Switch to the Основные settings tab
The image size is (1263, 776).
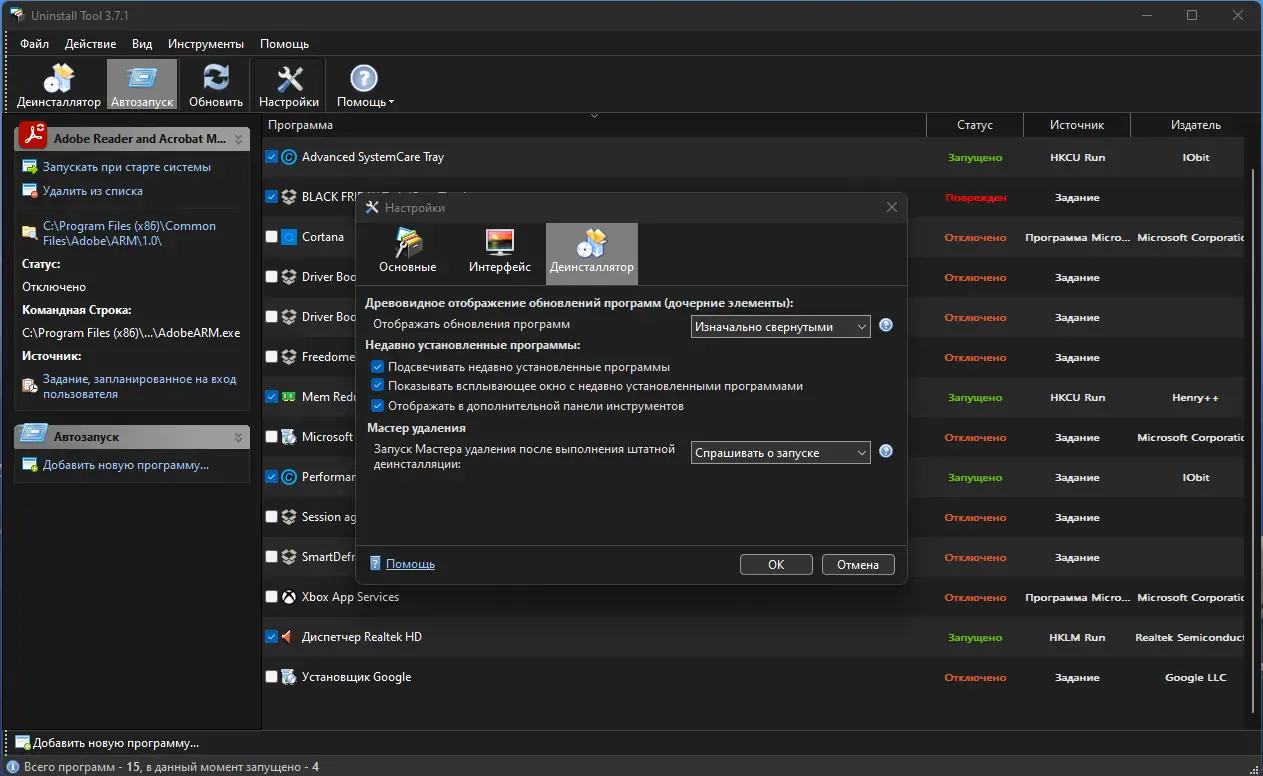(408, 252)
